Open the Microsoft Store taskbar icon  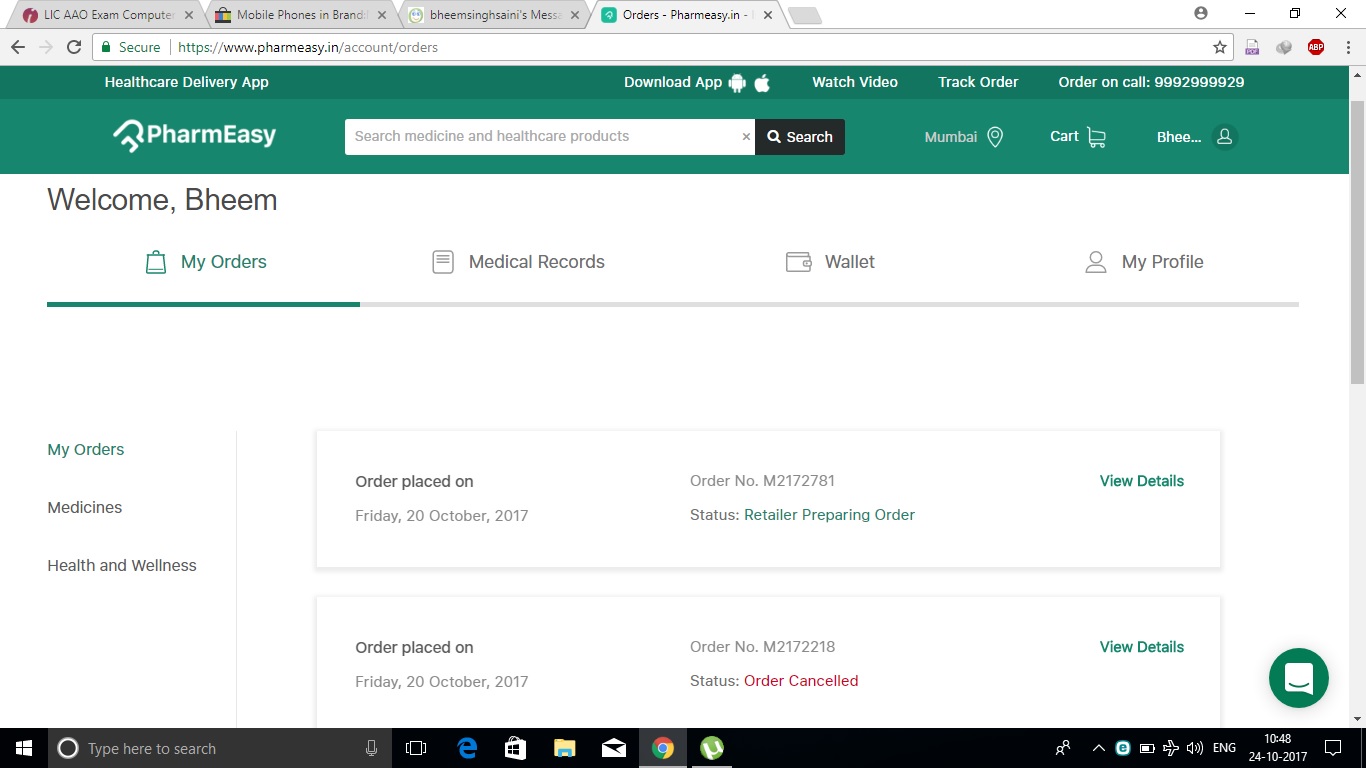(x=516, y=748)
